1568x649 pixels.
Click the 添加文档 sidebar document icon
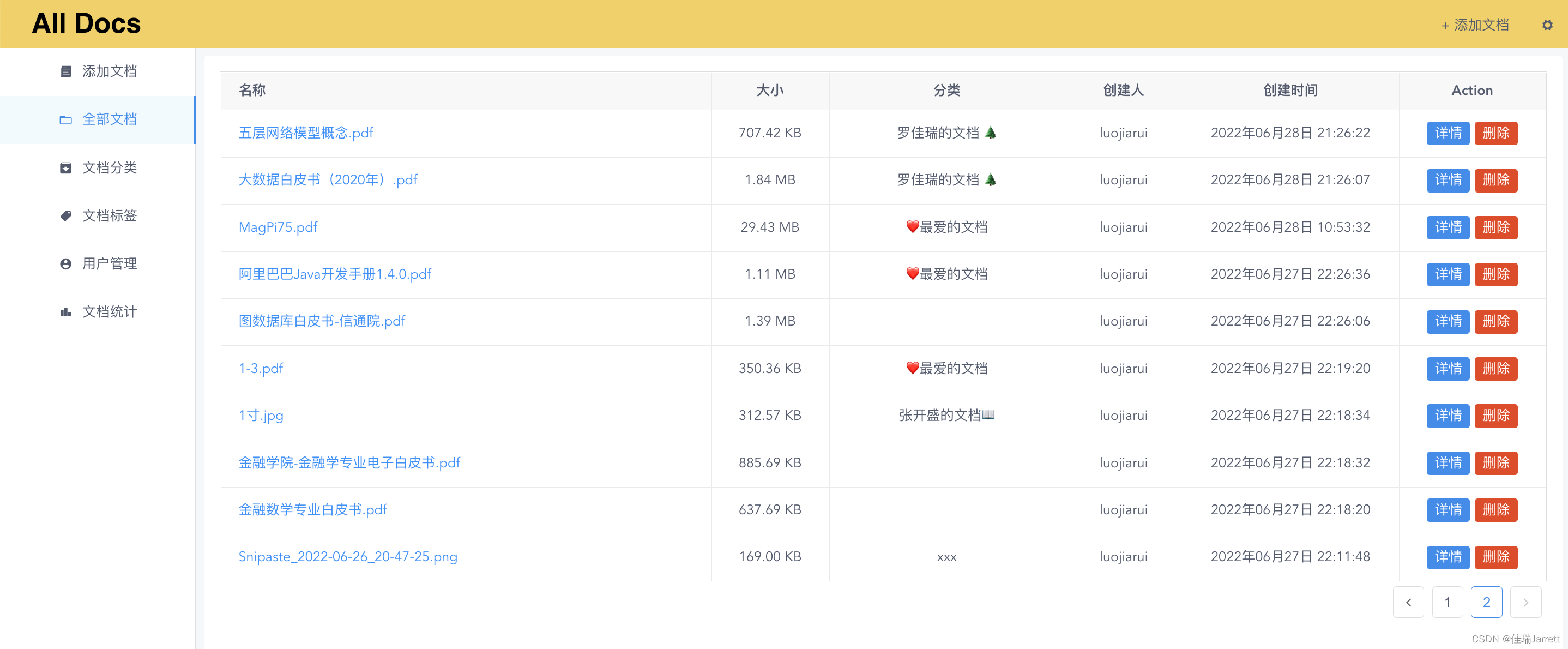tap(66, 71)
